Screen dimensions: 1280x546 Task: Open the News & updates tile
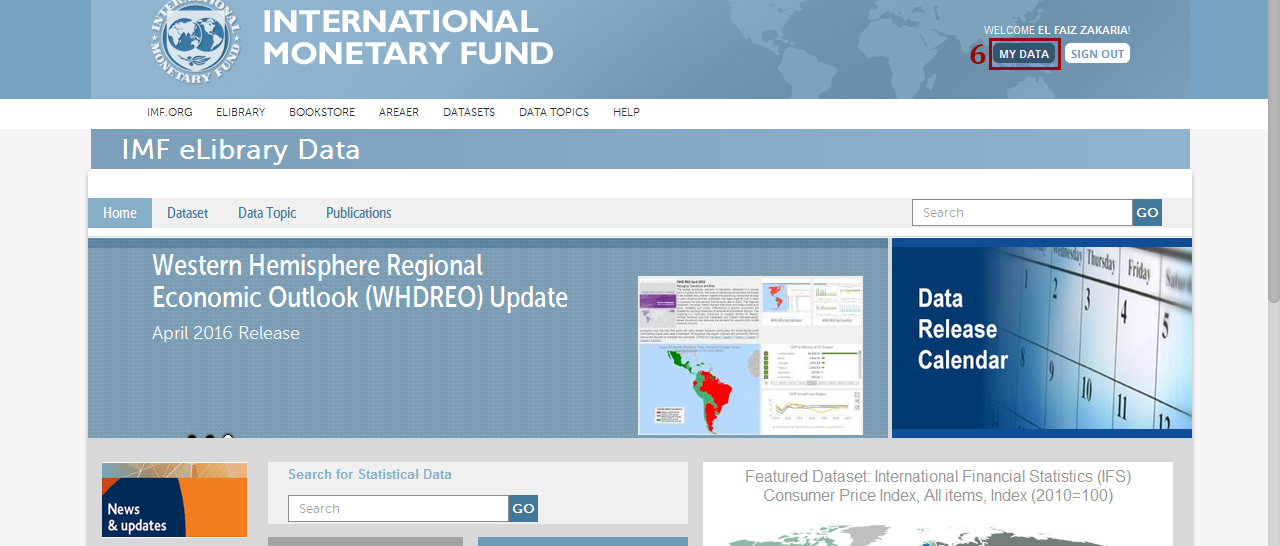(174, 500)
